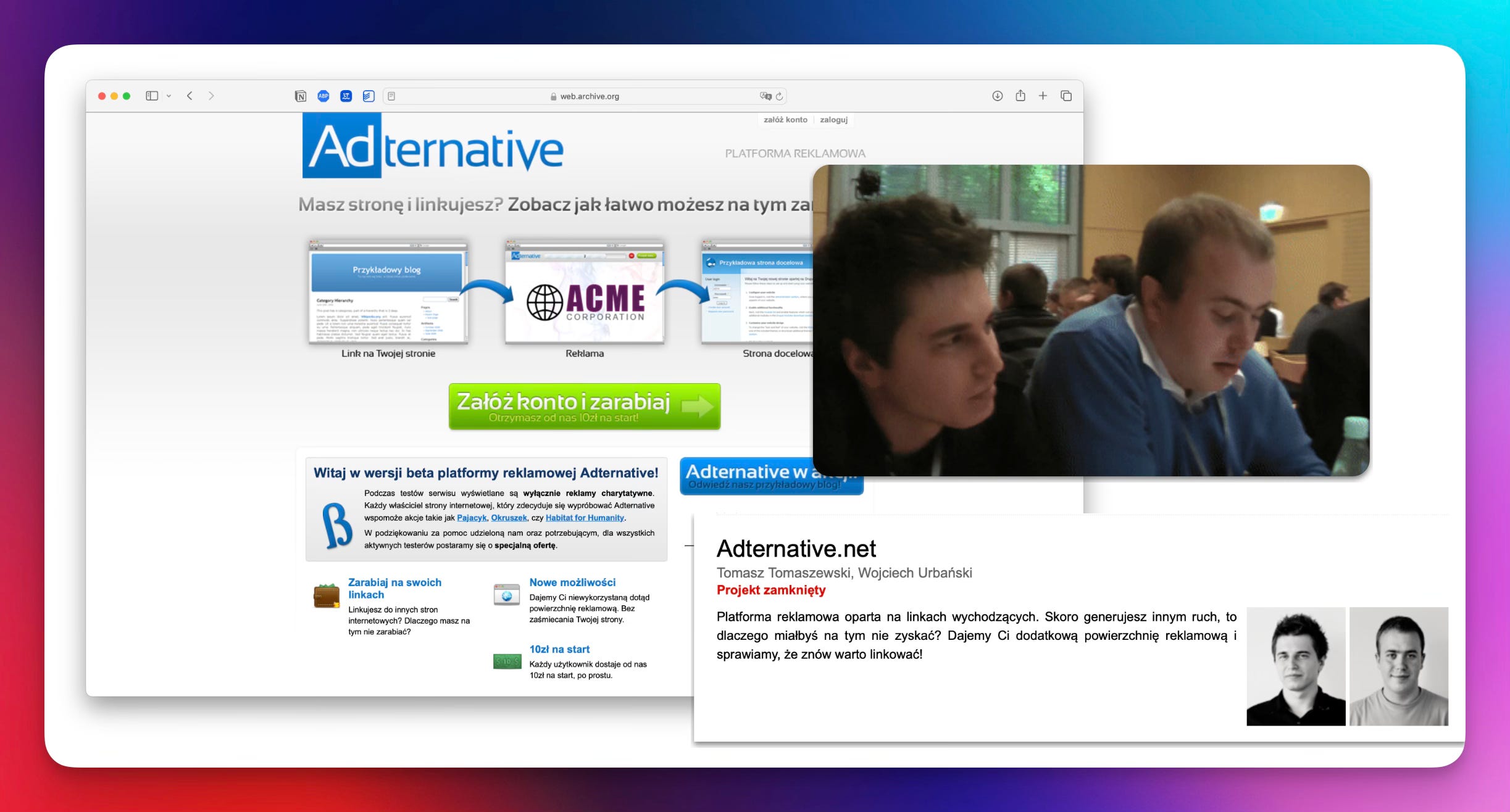This screenshot has height=812, width=1510.
Task: Click the Notion web clipper extension icon
Action: pyautogui.click(x=301, y=96)
